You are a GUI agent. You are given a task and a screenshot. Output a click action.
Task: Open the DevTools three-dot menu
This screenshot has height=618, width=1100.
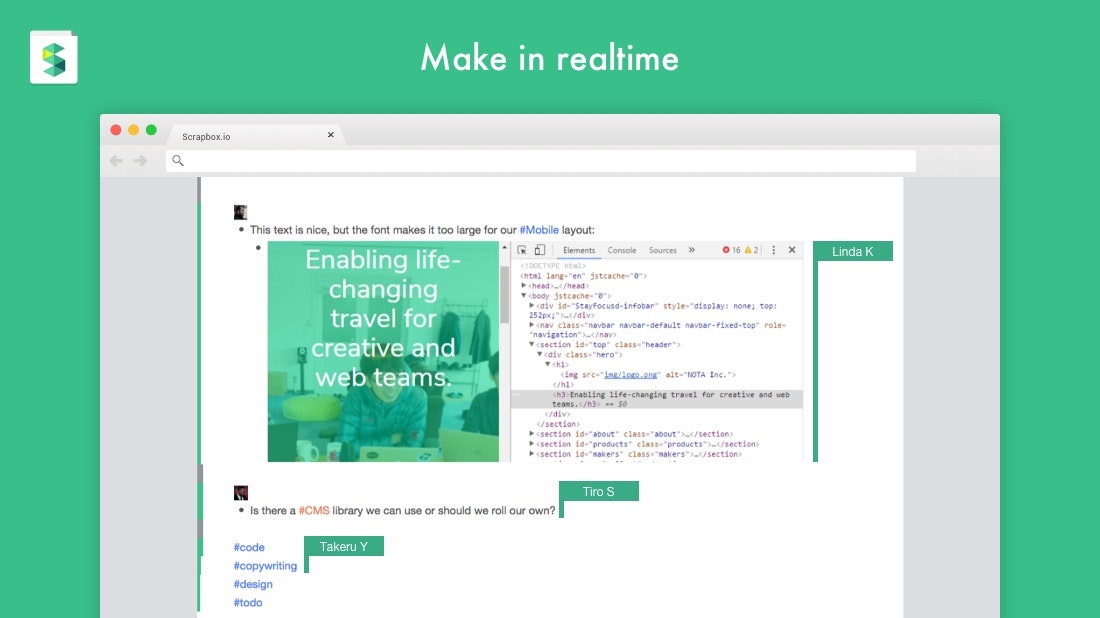[x=774, y=250]
